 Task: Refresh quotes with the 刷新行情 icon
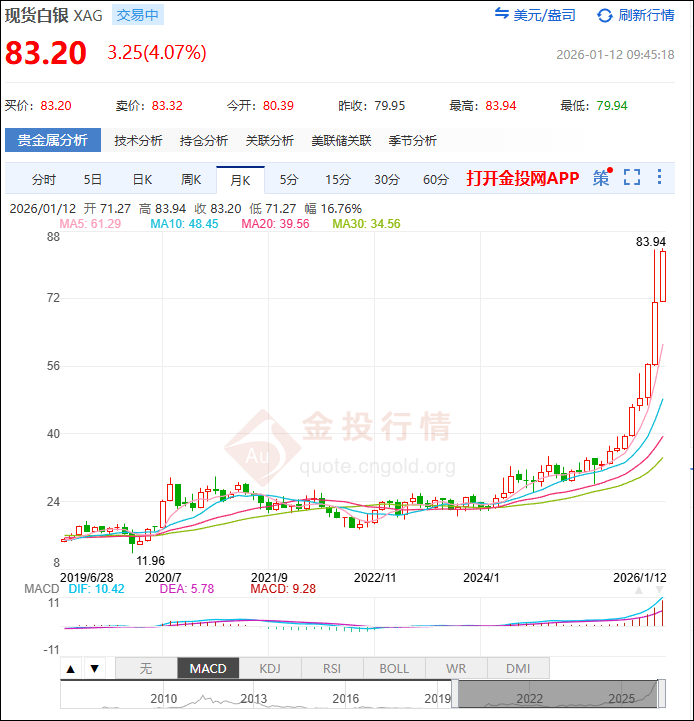(x=604, y=15)
